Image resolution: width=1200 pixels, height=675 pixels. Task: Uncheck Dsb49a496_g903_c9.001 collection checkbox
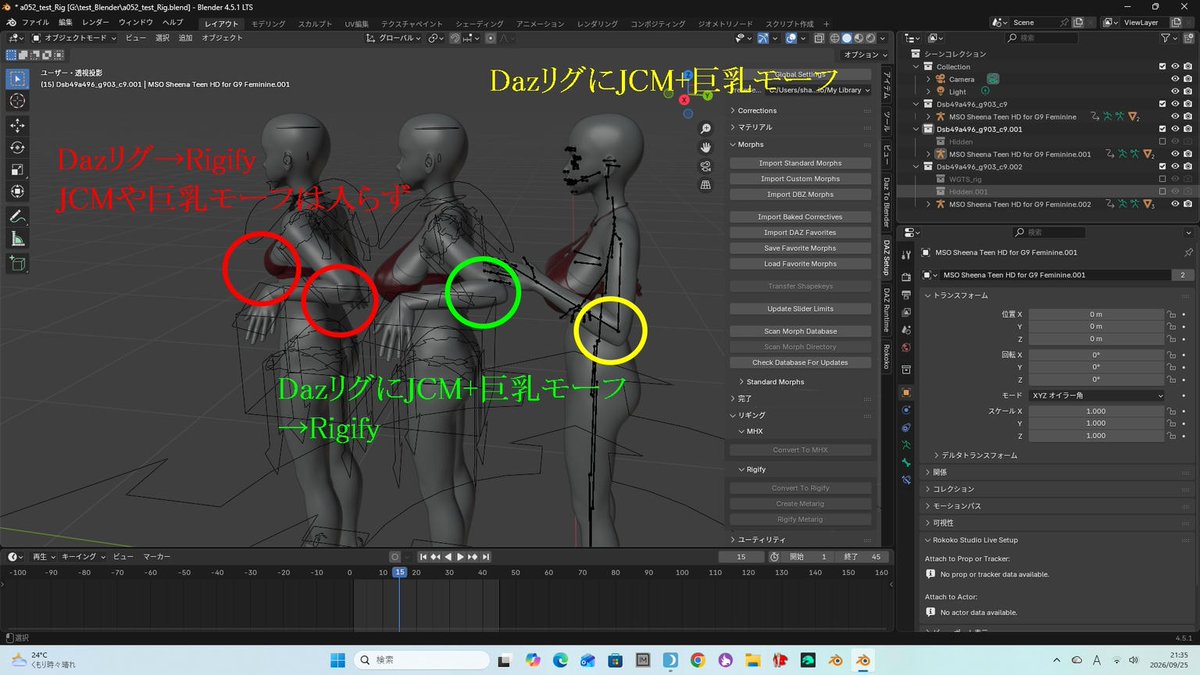pyautogui.click(x=1161, y=129)
